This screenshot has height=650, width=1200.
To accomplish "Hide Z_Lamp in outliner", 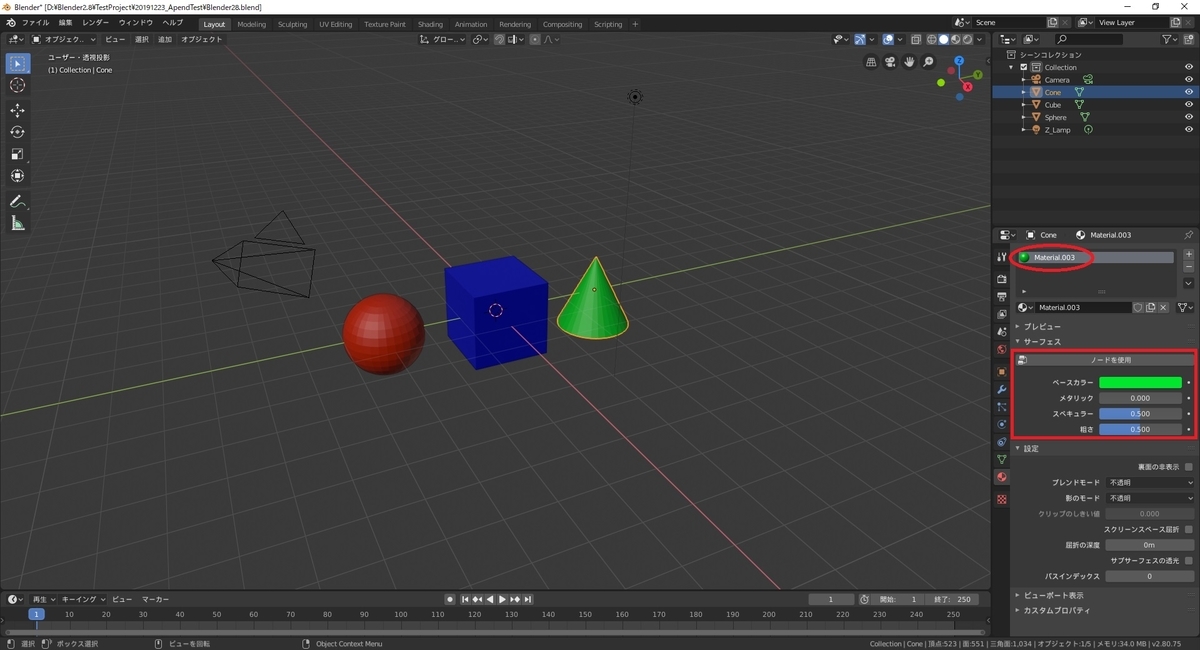I will pyautogui.click(x=1189, y=129).
